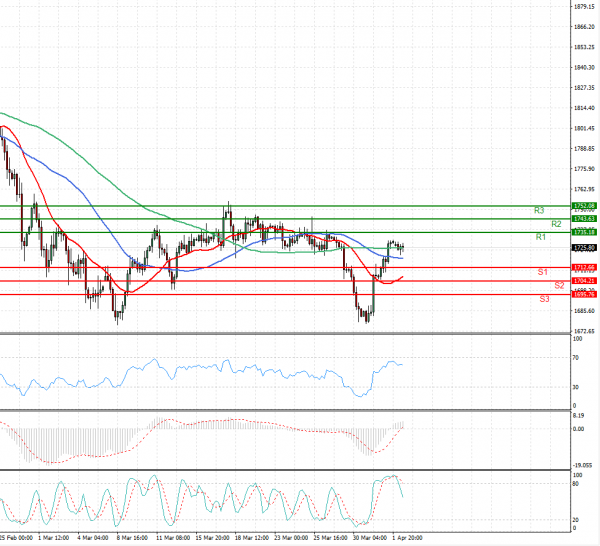The image size is (600, 546).
Task: Click the 1866.20 price axis value
Action: [584, 27]
